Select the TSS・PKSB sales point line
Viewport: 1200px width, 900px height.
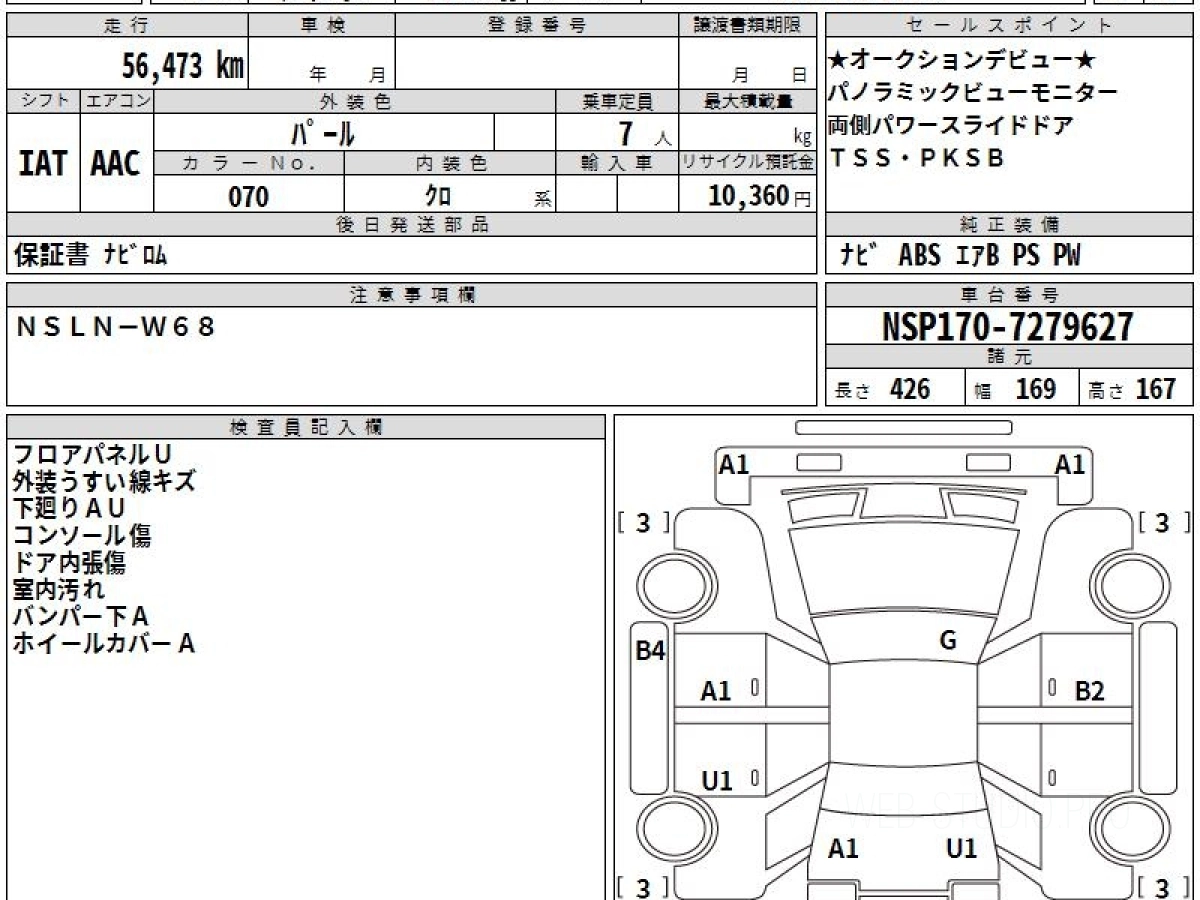click(x=915, y=158)
